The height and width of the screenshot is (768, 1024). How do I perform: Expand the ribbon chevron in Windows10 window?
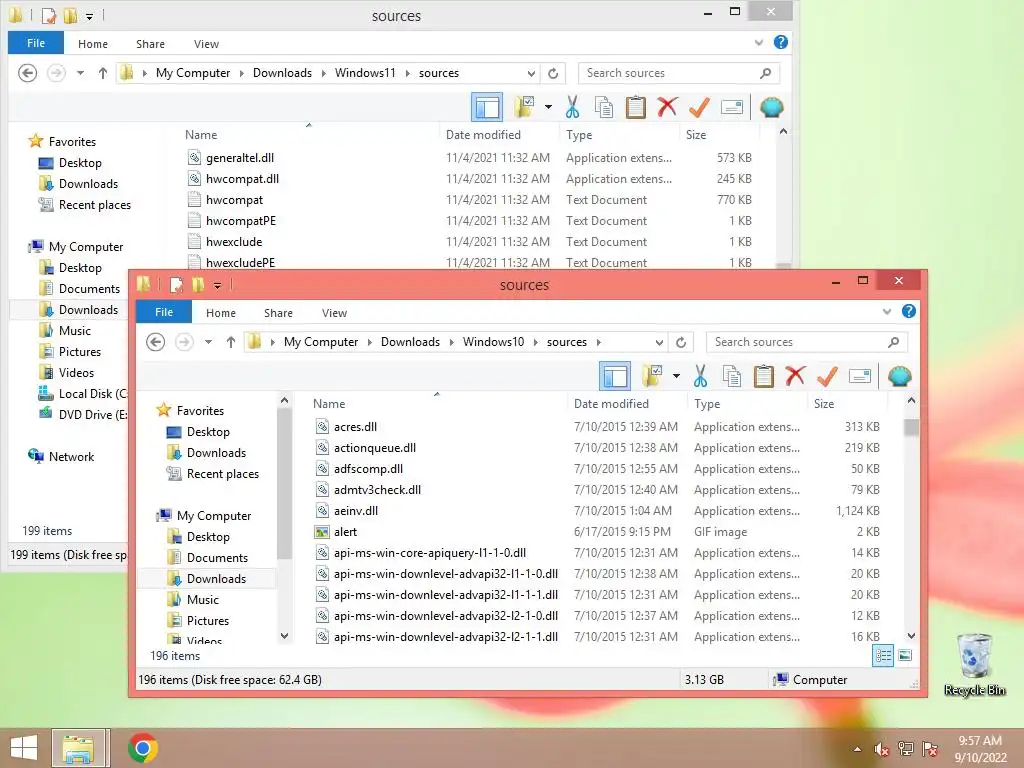pos(886,312)
